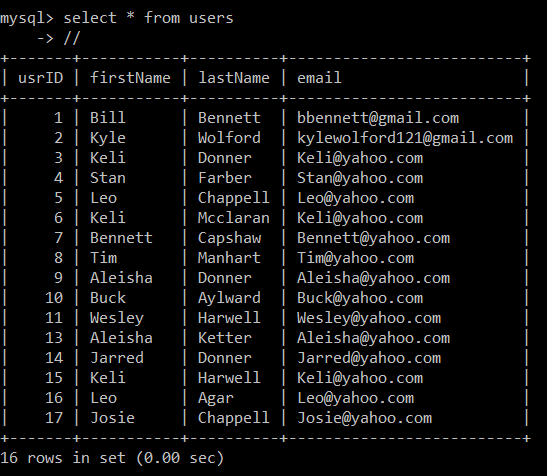The image size is (547, 476).
Task: Click the last name Agar
Action: (x=216, y=399)
